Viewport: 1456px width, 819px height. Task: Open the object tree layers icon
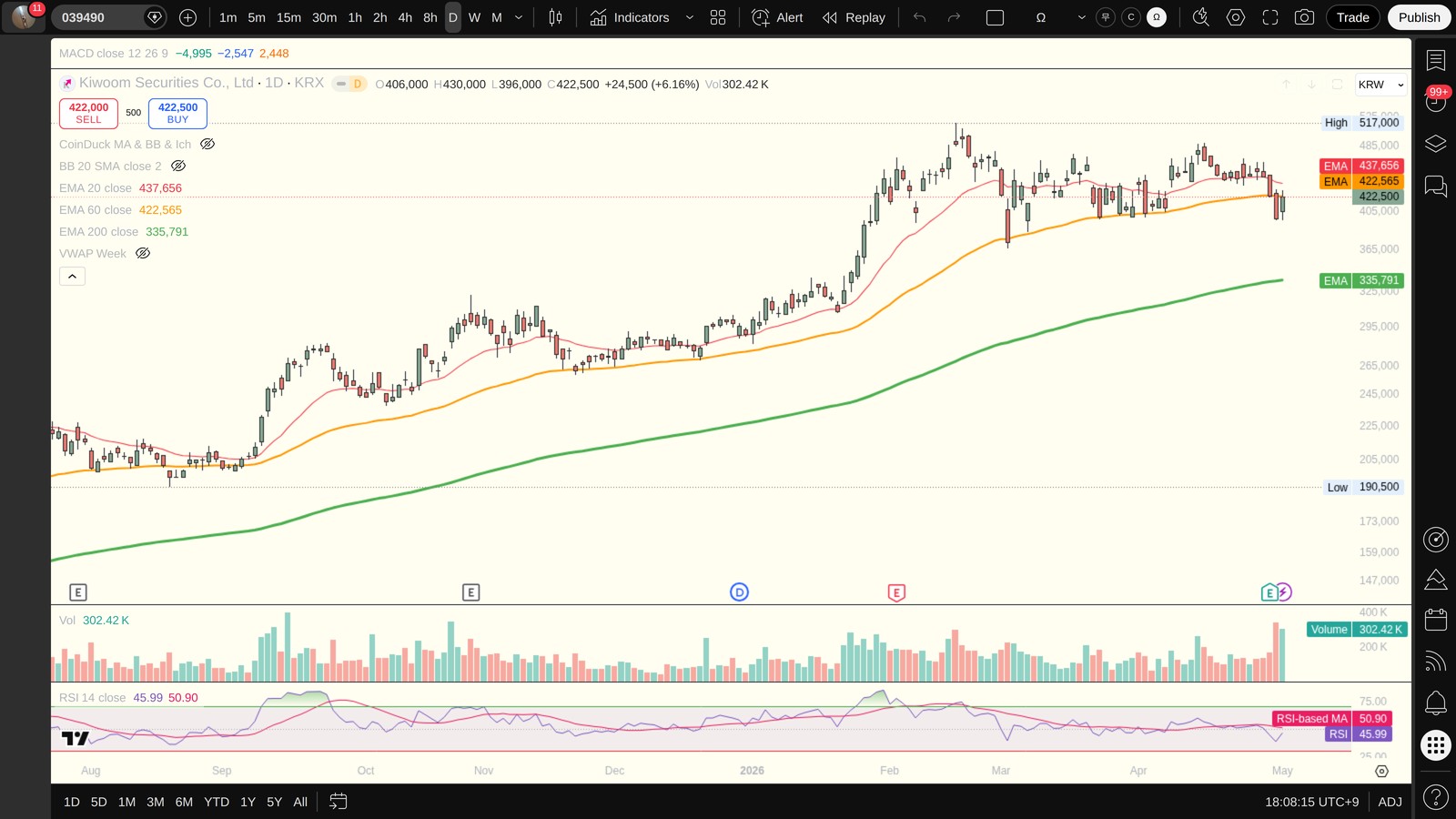[x=1436, y=144]
